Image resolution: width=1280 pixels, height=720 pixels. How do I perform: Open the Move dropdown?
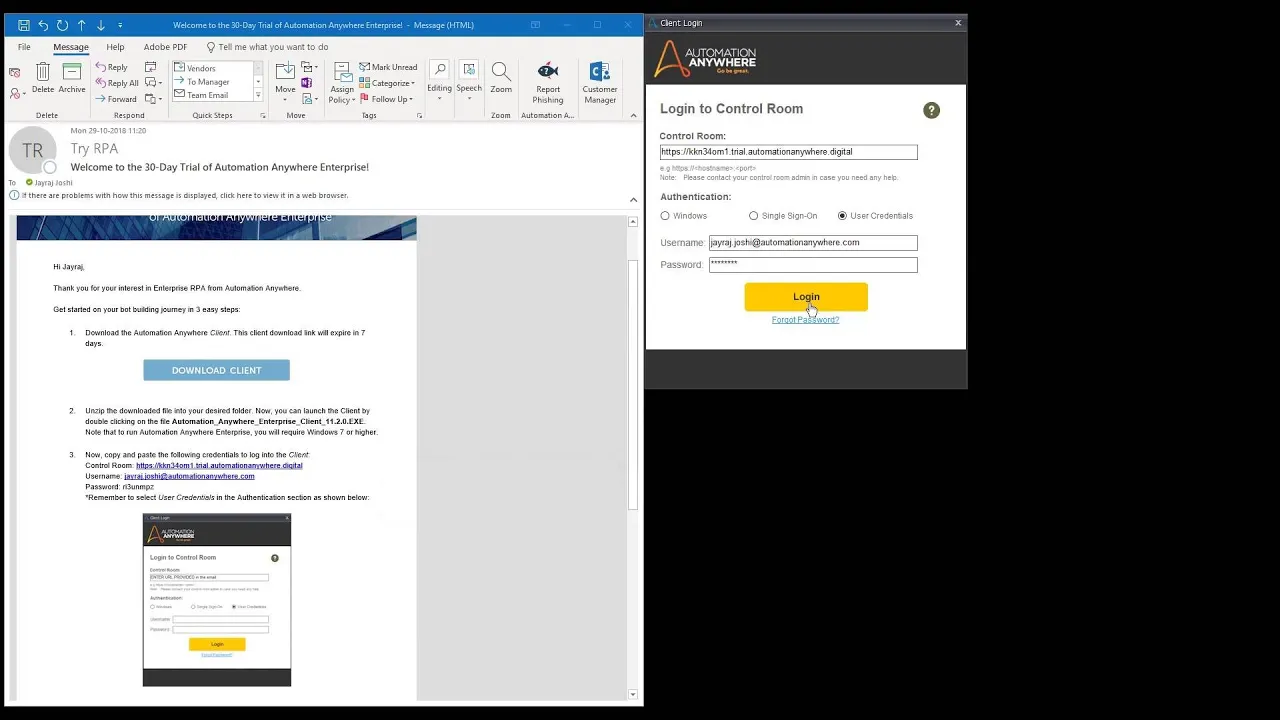285,82
